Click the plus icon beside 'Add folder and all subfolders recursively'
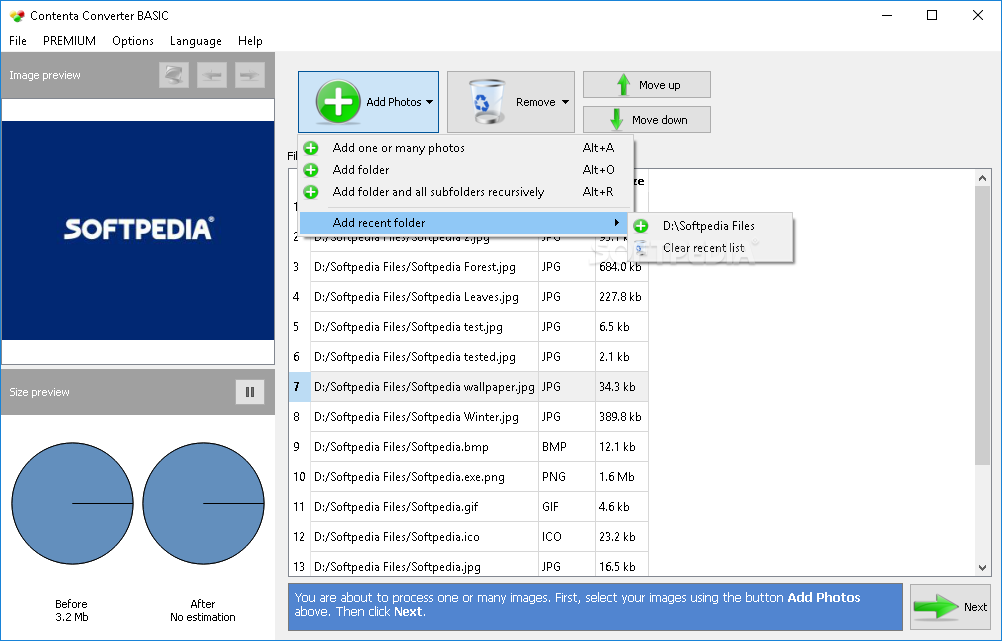 311,192
